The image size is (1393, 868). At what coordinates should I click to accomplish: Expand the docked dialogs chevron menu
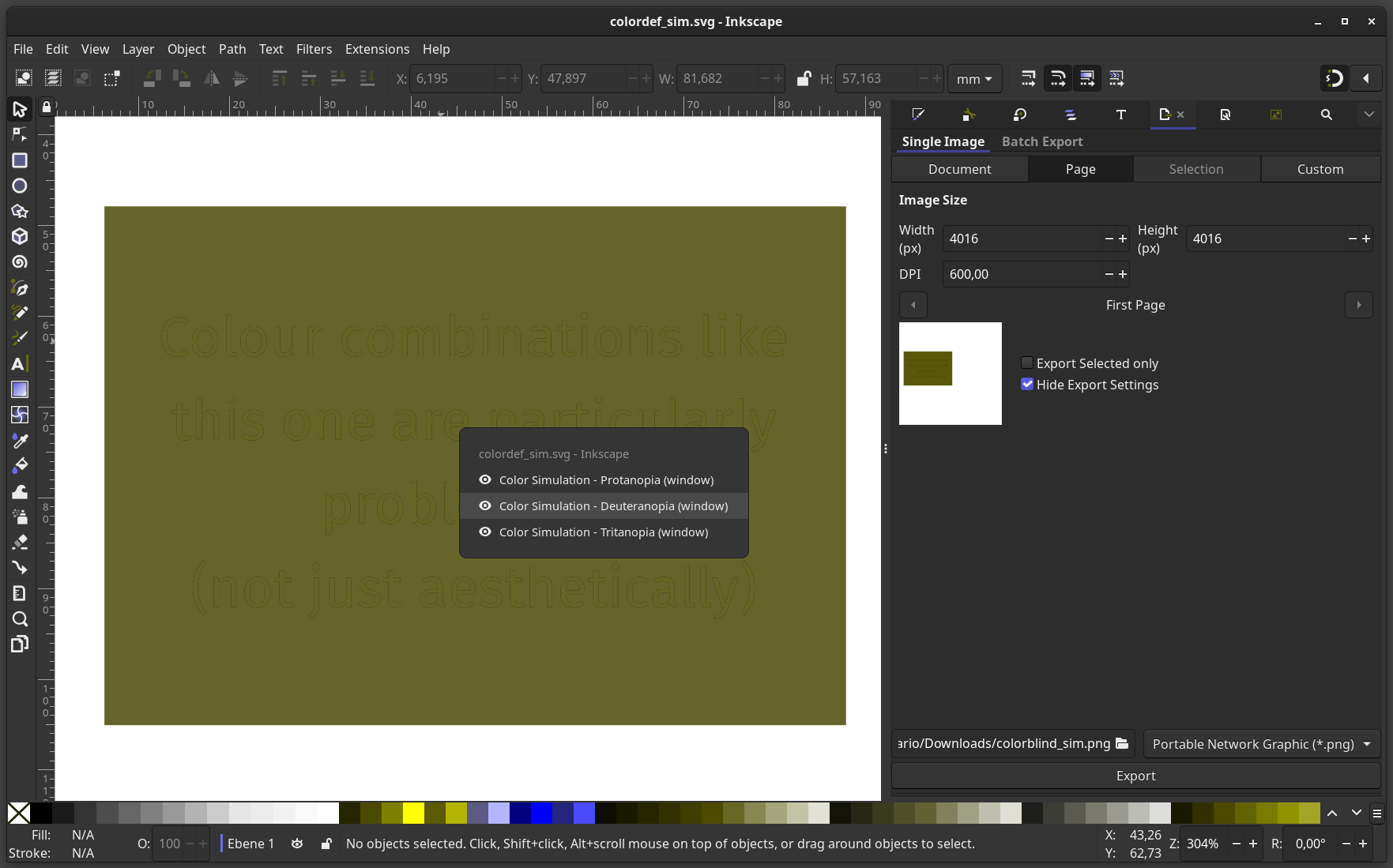point(1369,115)
